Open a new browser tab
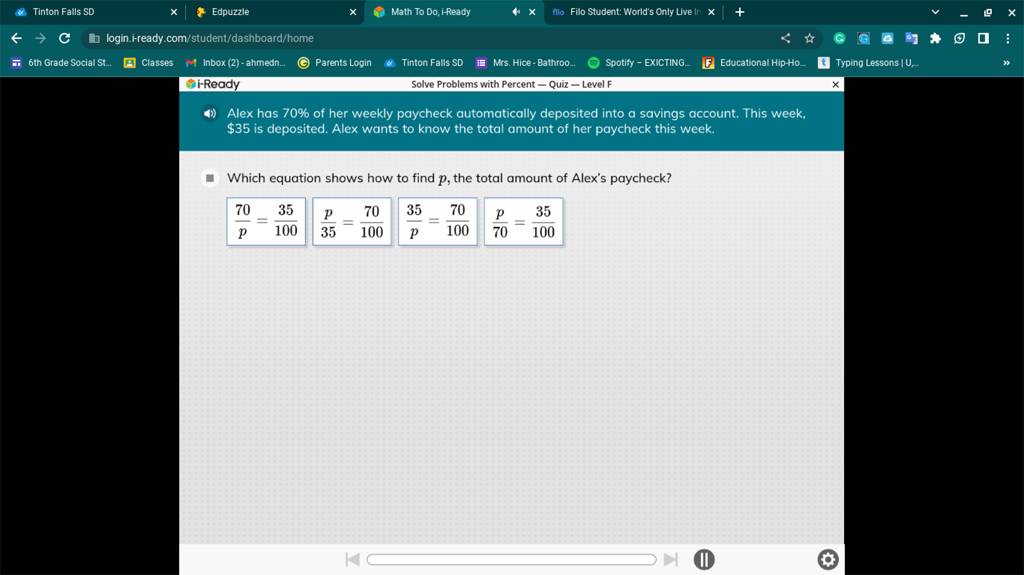Image resolution: width=1024 pixels, height=575 pixels. (739, 12)
